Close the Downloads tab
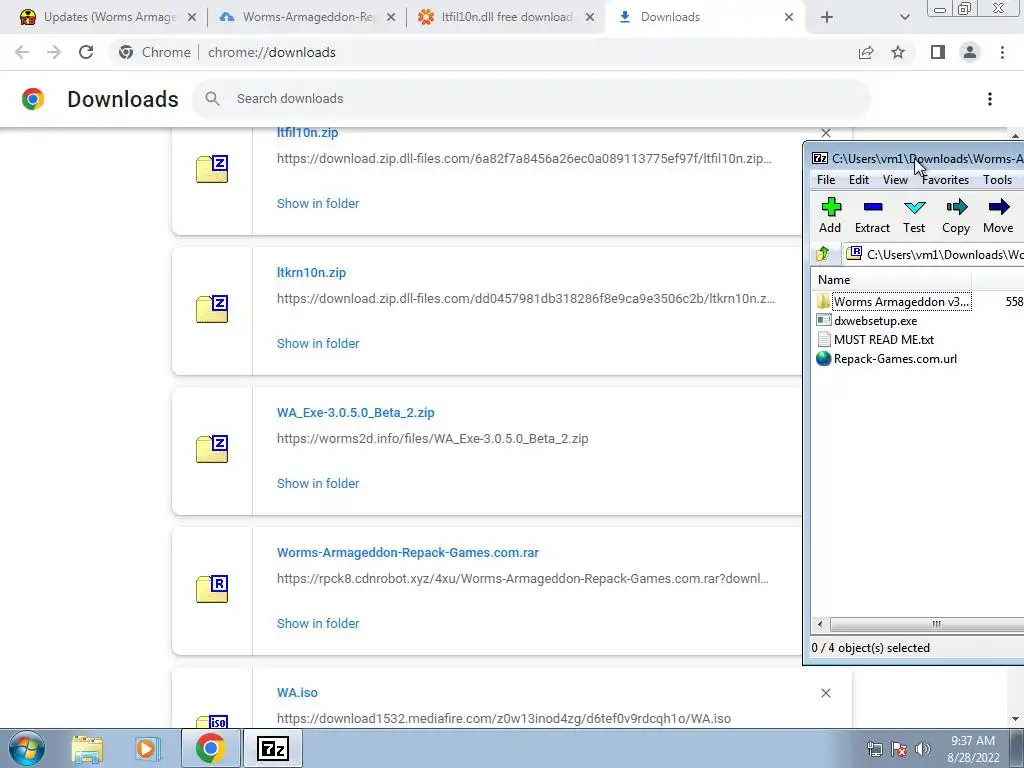 click(x=789, y=17)
